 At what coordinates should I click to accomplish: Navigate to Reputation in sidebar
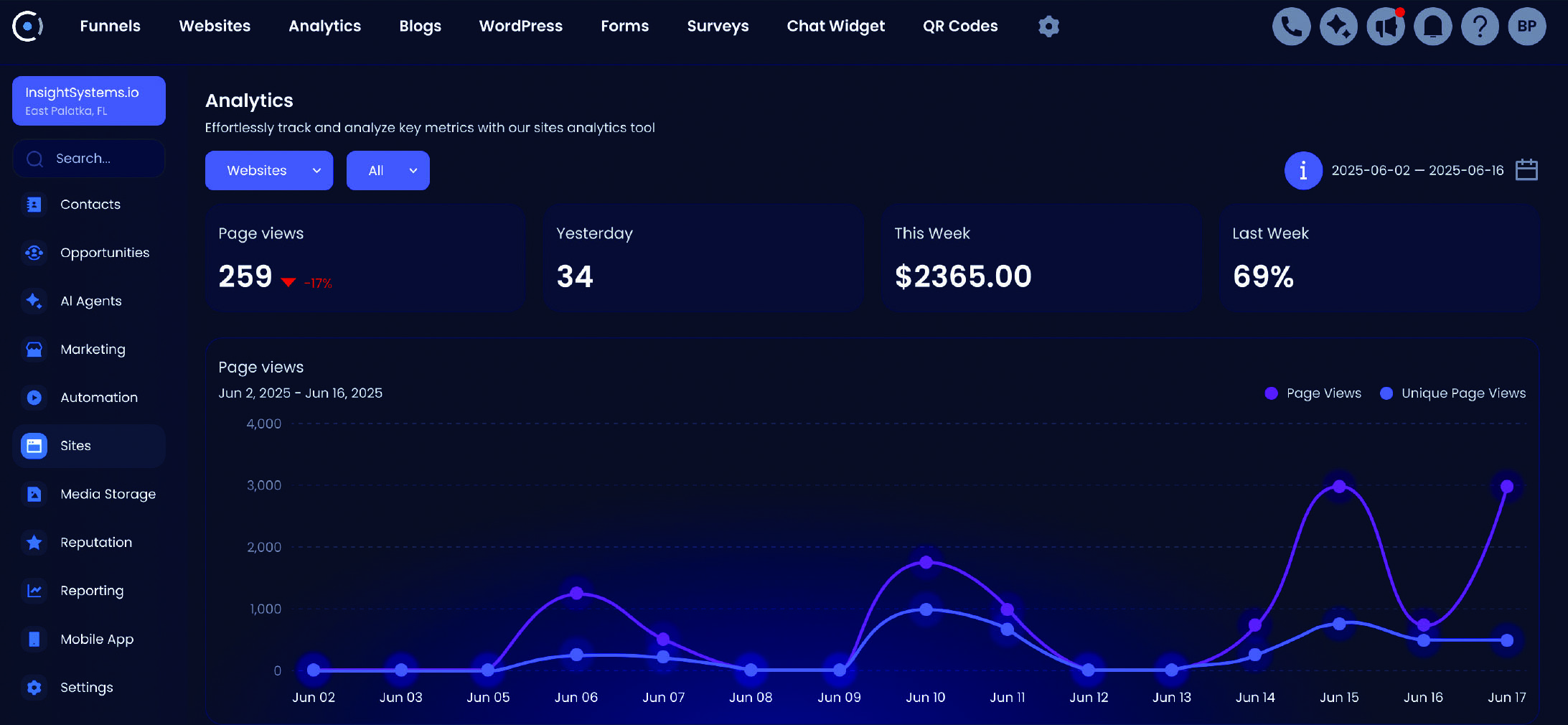95,543
